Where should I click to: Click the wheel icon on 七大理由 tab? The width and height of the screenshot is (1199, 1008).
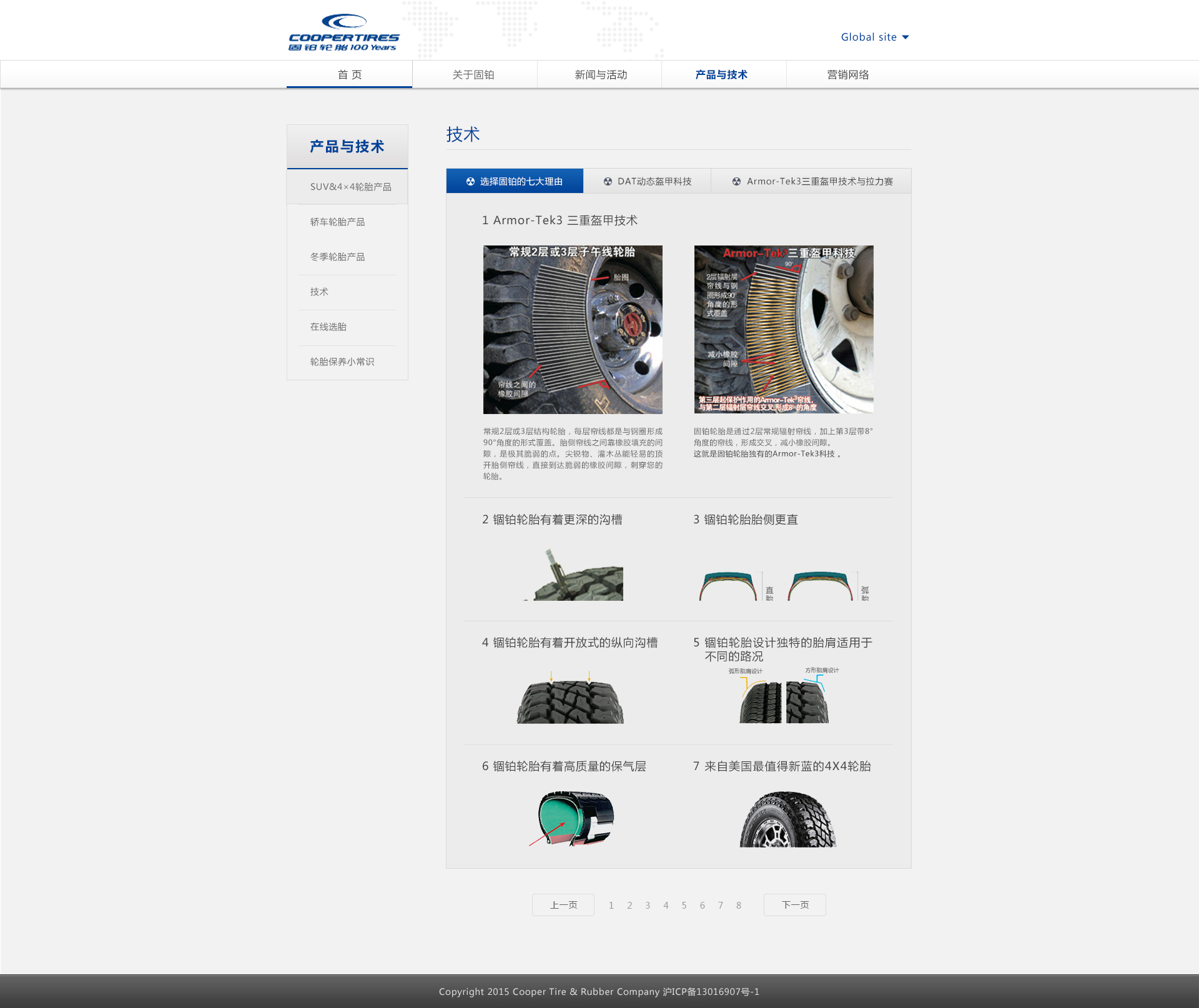pos(470,181)
